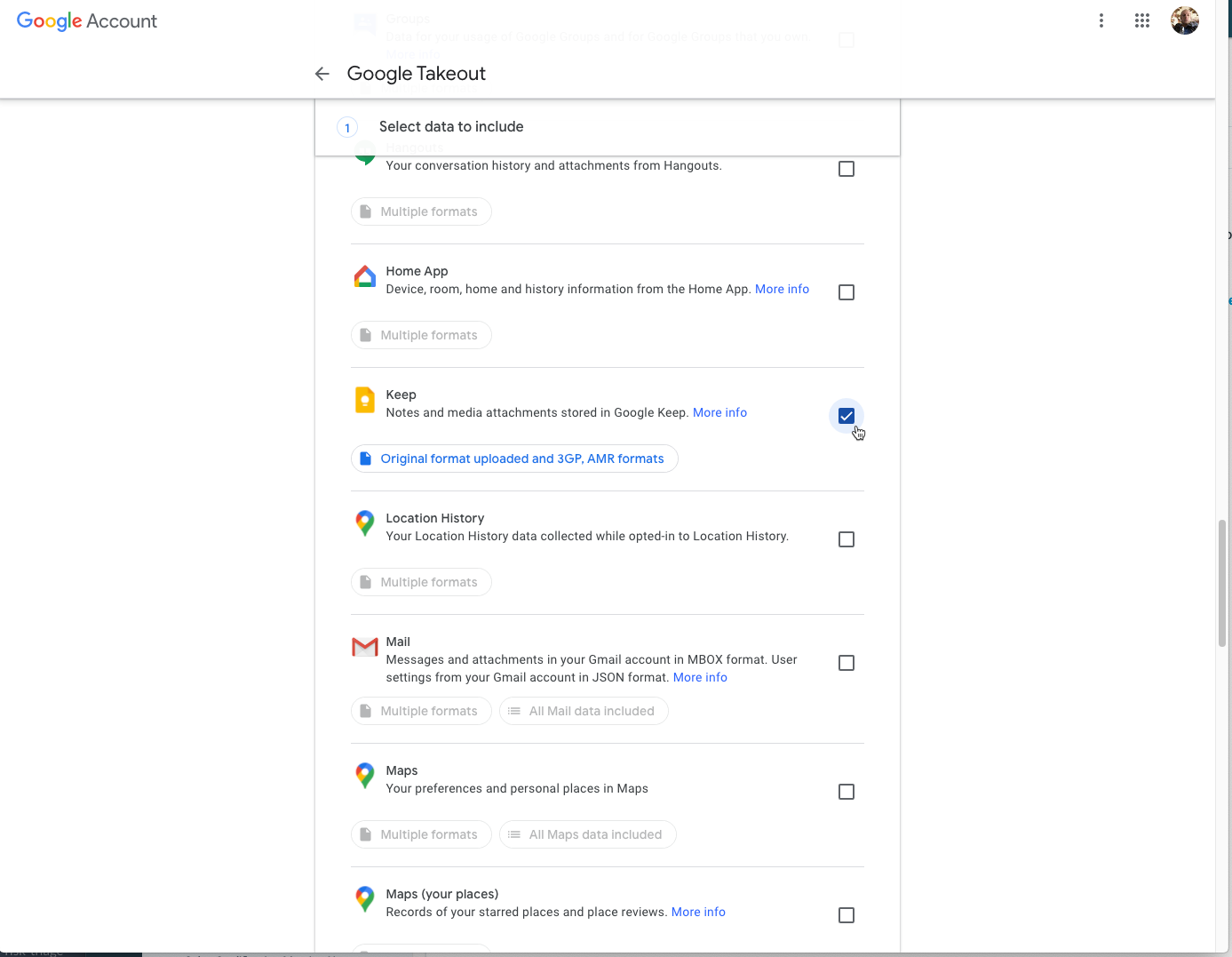This screenshot has height=957, width=1232.
Task: Click the step 1 number badge
Action: pyautogui.click(x=347, y=127)
